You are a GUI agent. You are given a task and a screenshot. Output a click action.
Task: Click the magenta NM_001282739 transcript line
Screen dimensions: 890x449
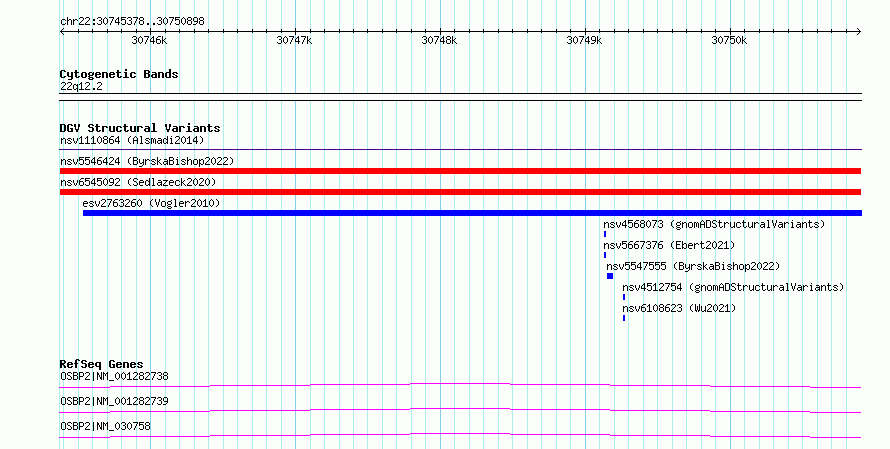tap(460, 411)
